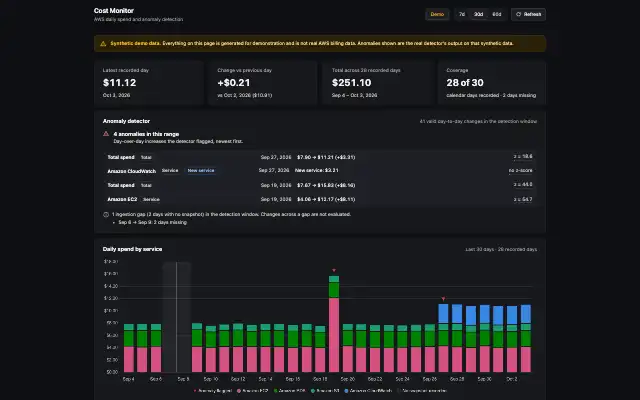Screen dimensions: 640x400
Task: Toggle the Amazon CloudWatch legend swatch
Action: 346,391
